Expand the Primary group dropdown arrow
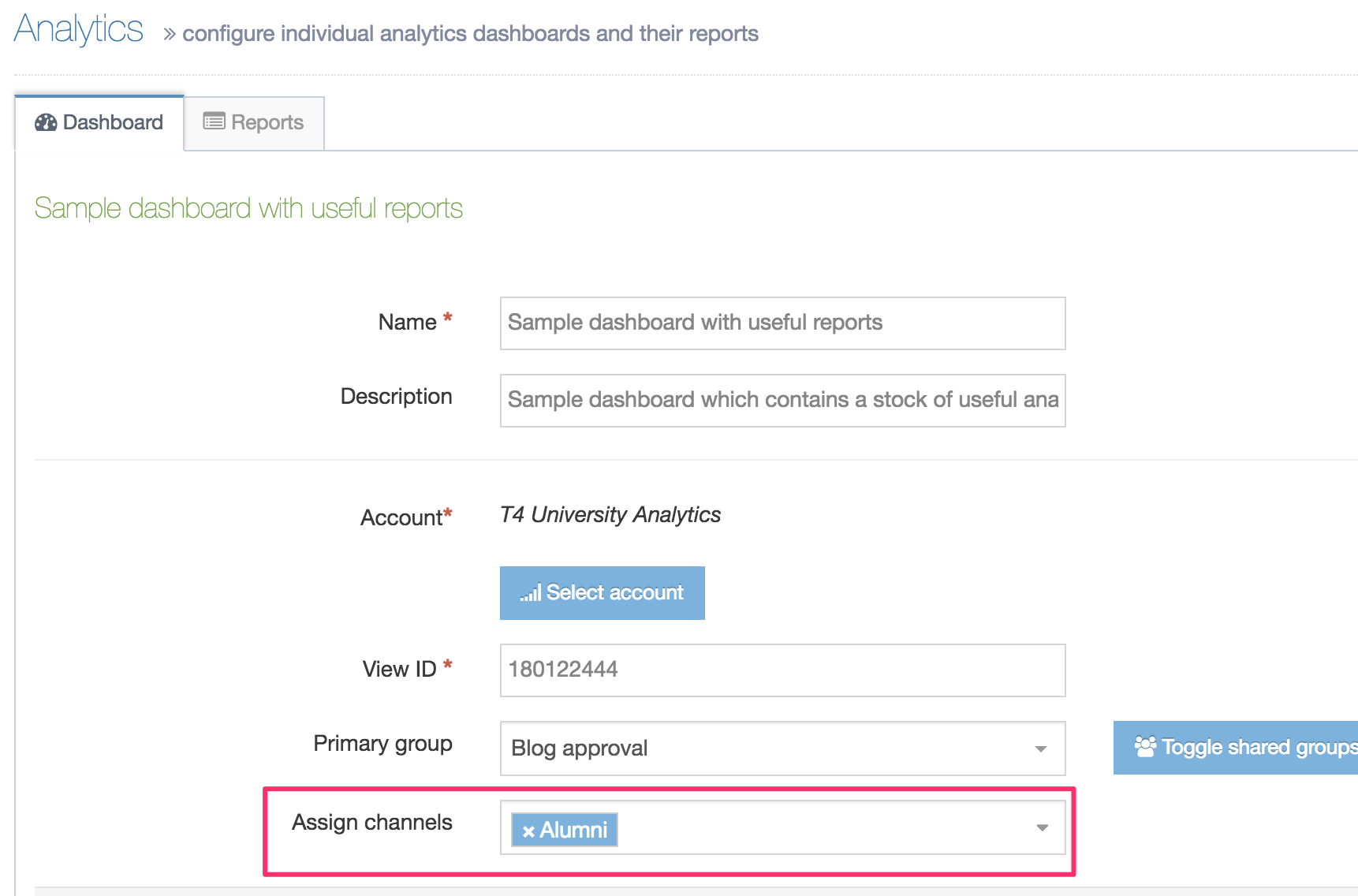1358x896 pixels. click(x=1040, y=749)
